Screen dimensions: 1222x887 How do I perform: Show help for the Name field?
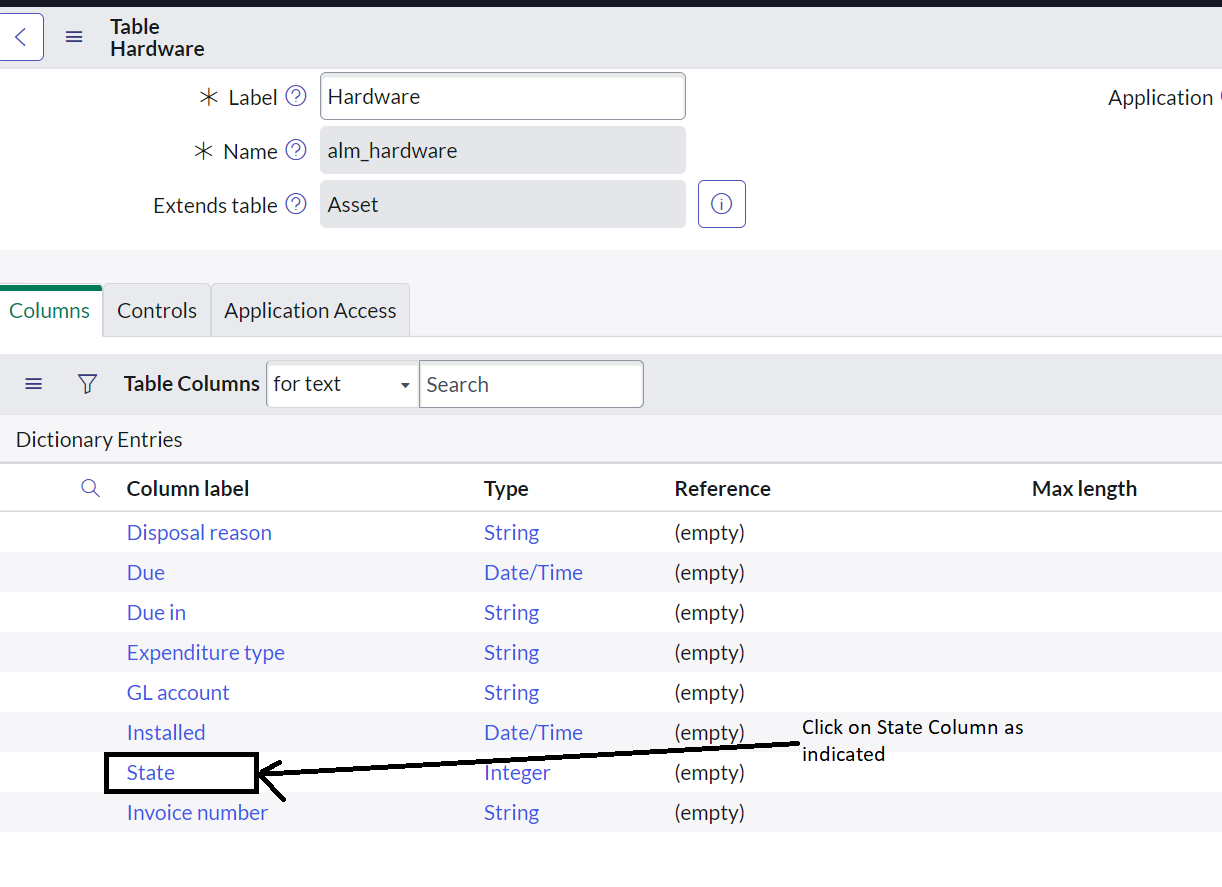point(296,150)
